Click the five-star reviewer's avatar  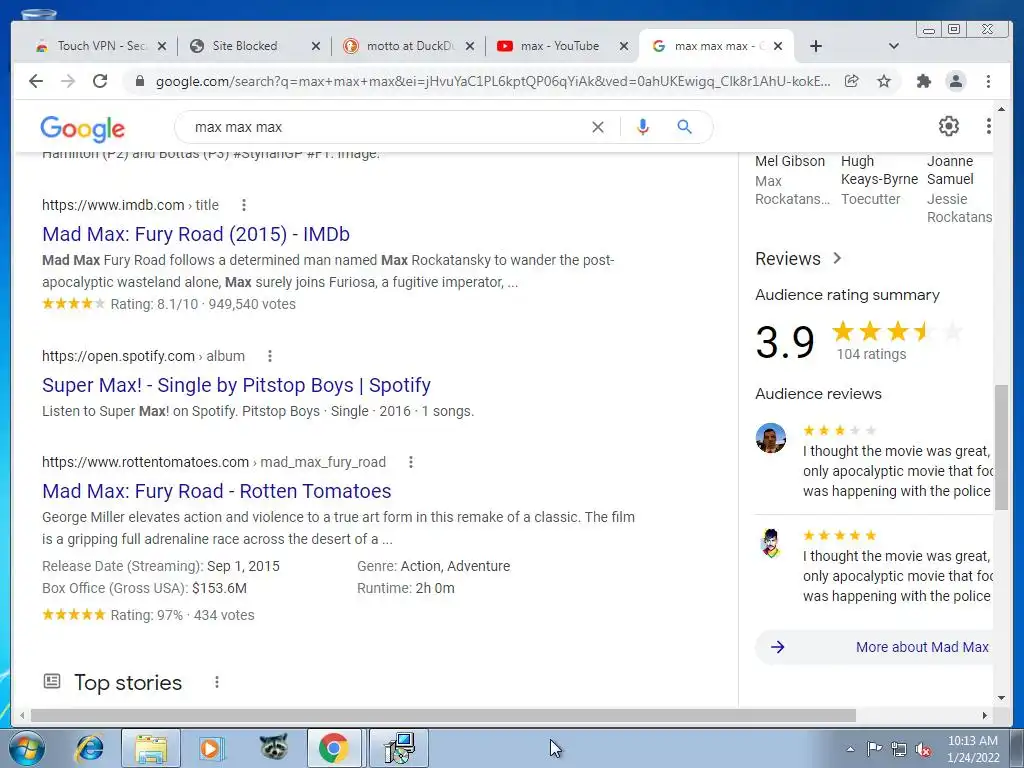coord(771,543)
